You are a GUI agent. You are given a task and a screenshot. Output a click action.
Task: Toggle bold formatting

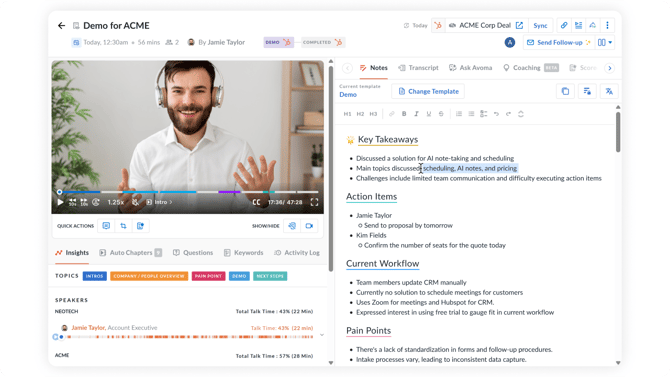click(x=404, y=114)
